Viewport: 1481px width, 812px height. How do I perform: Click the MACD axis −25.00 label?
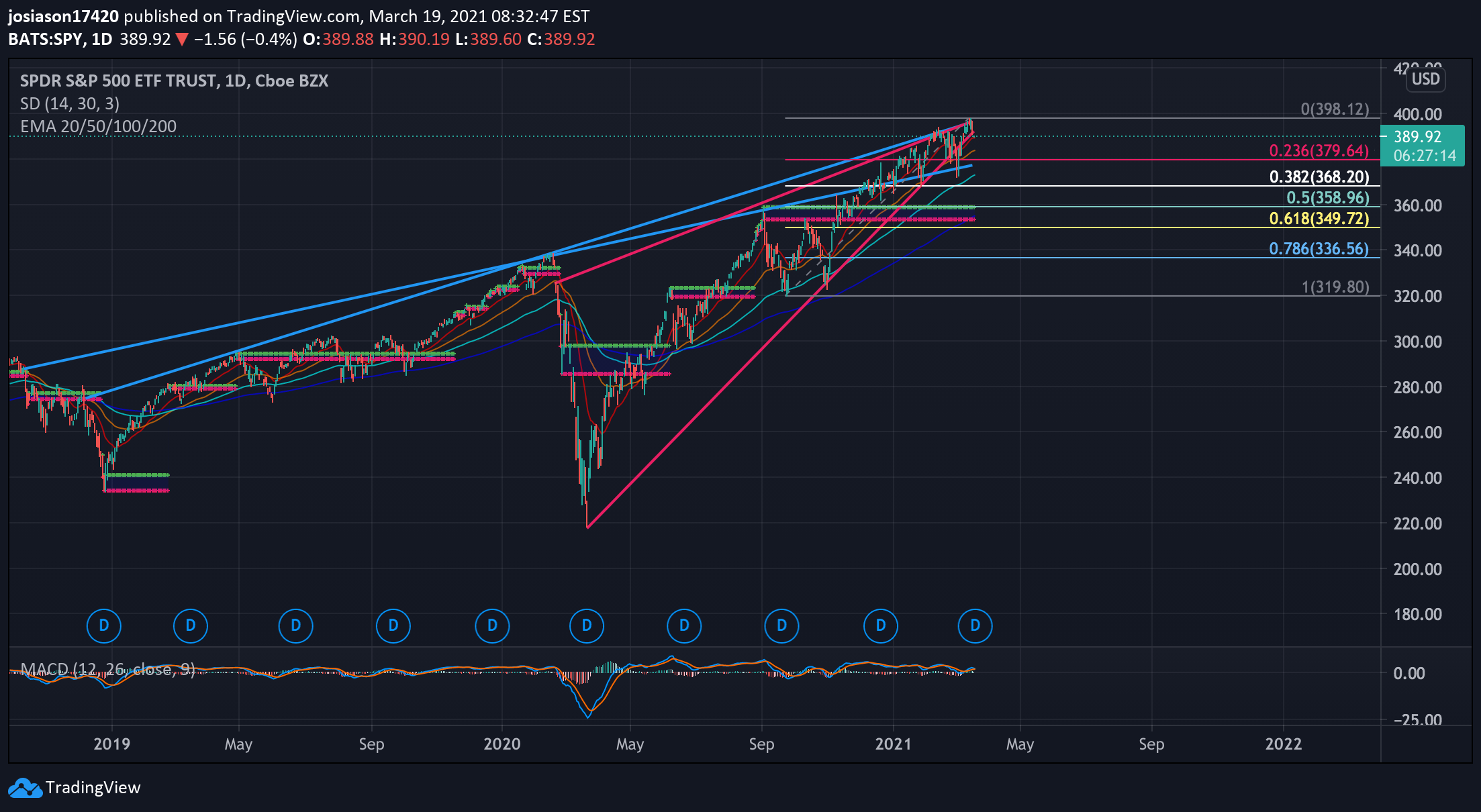tap(1418, 720)
